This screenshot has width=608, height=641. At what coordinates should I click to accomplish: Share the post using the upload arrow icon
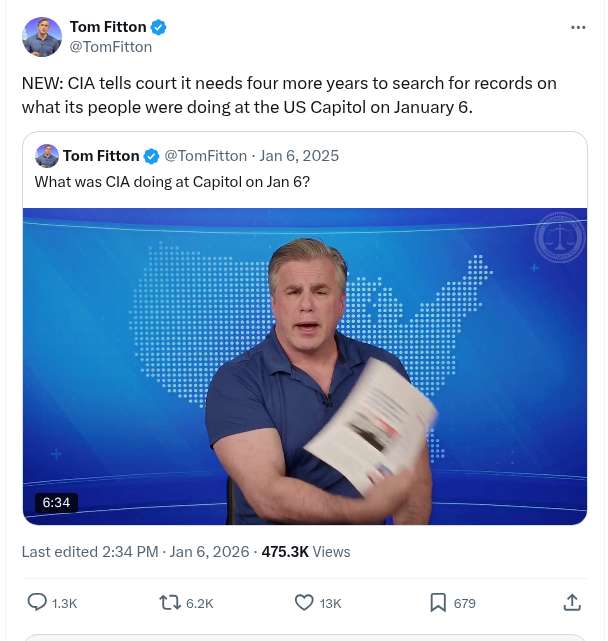(572, 602)
